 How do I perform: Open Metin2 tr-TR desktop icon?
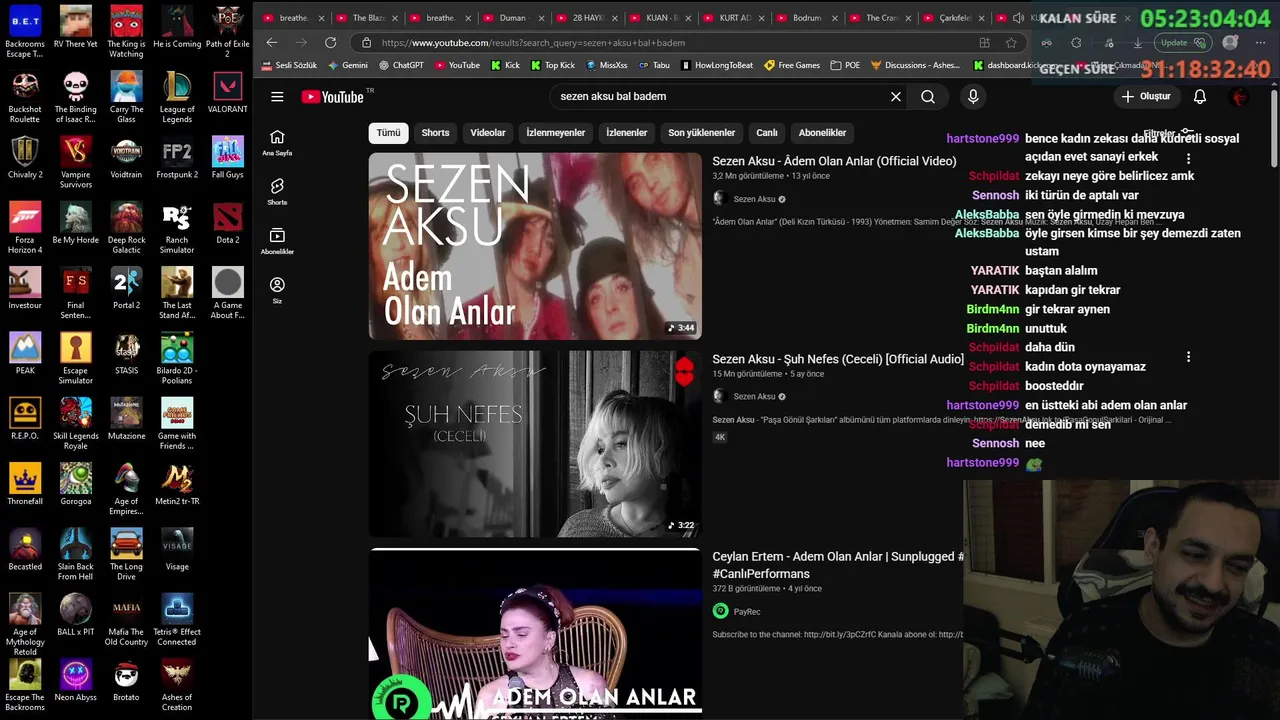pos(177,485)
